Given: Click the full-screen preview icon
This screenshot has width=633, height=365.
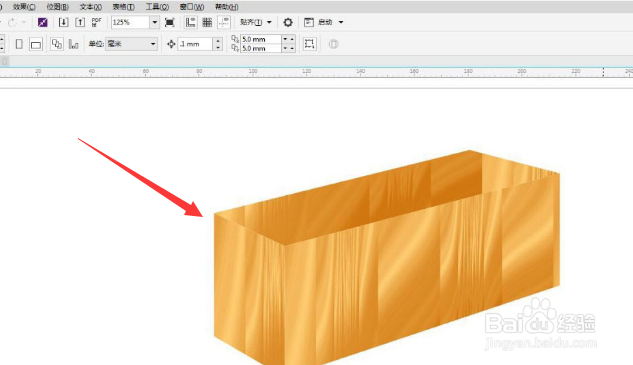Looking at the screenshot, I should pos(170,22).
